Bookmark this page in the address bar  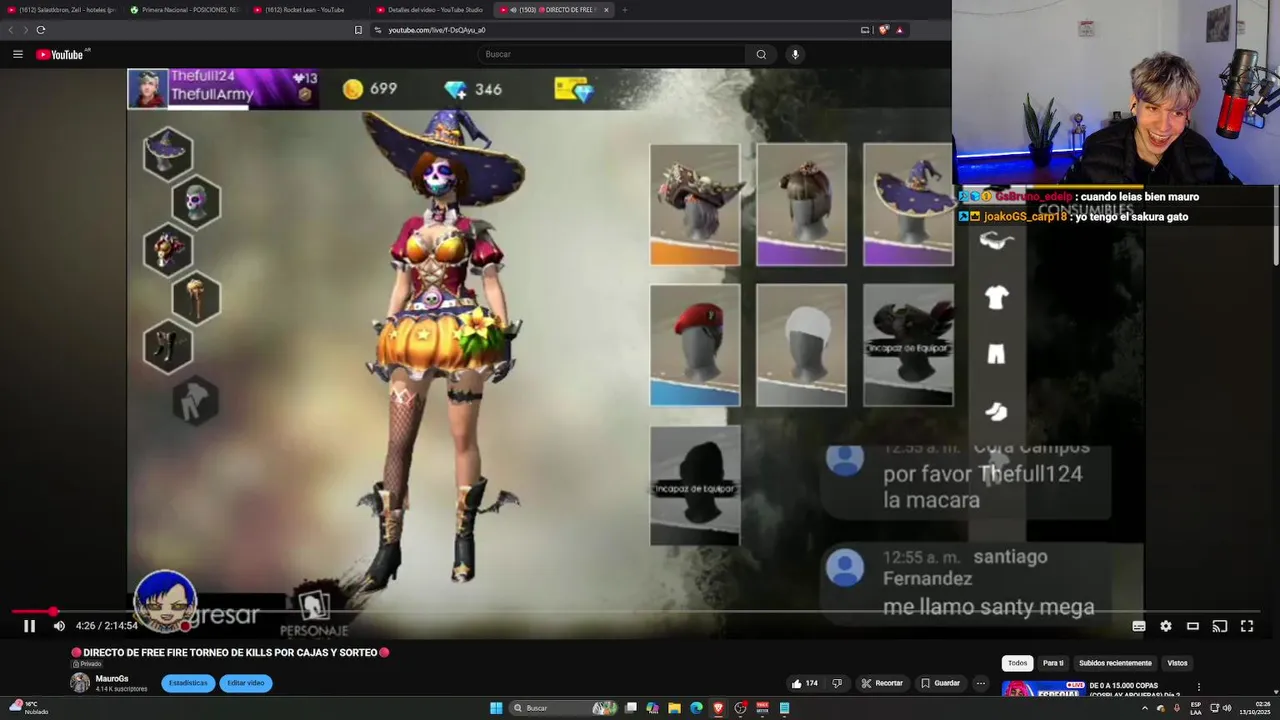(x=358, y=30)
